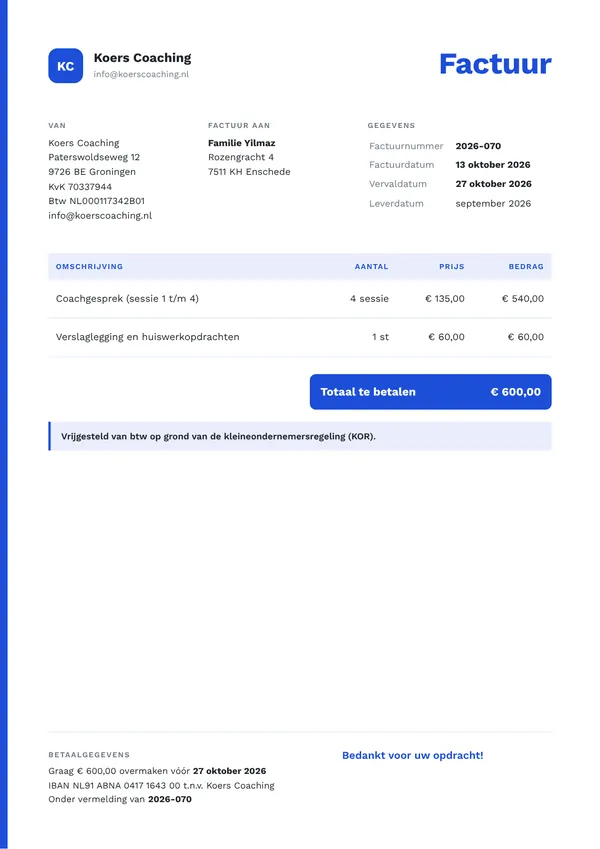
Task: Click the 'FACTUUR AAN' section label
Action: tap(239, 125)
